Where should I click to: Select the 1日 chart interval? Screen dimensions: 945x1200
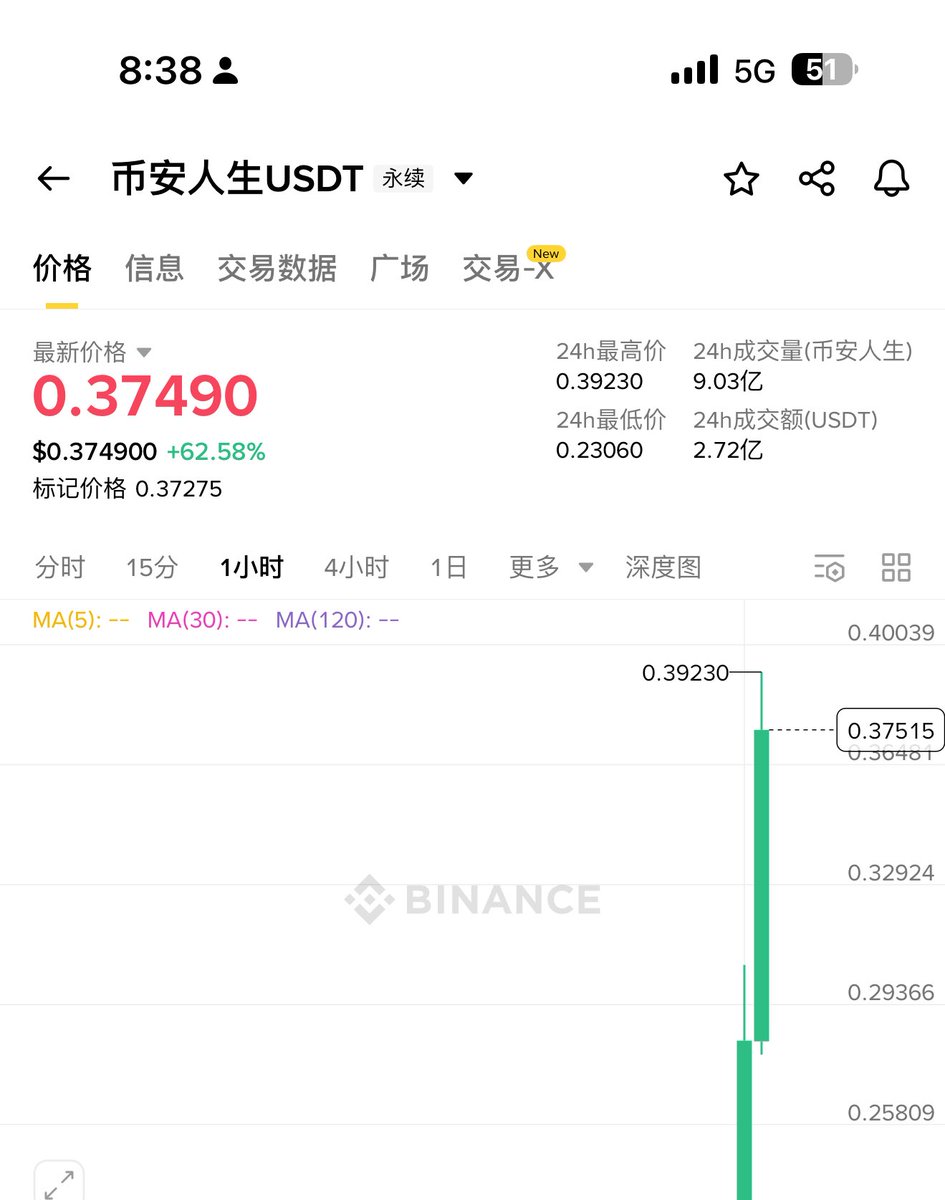pyautogui.click(x=449, y=567)
